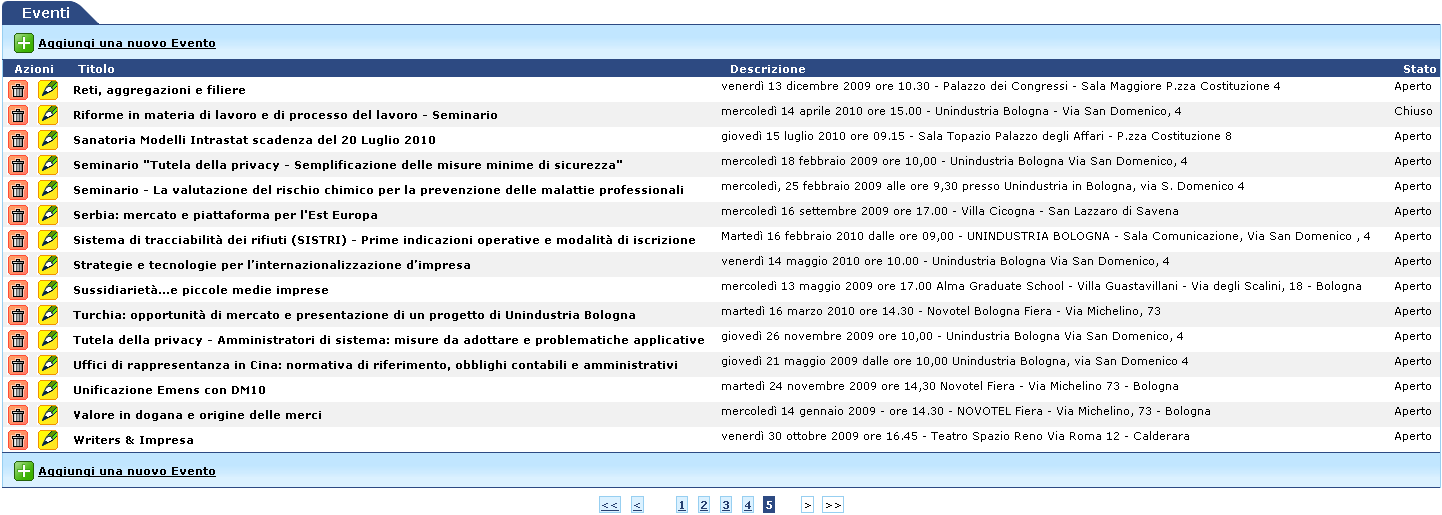This screenshot has height=515, width=1442.
Task: Edit 'Tutela della privacy - Amministratori di sistema' event
Action: 48,340
